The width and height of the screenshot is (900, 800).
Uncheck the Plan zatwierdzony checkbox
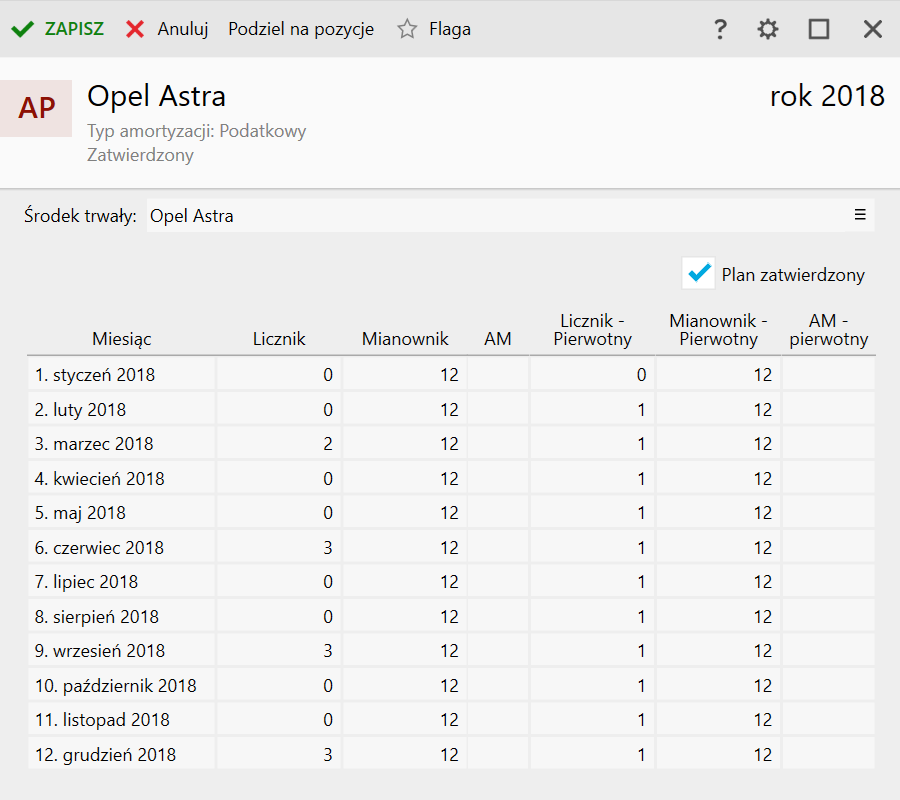(700, 273)
